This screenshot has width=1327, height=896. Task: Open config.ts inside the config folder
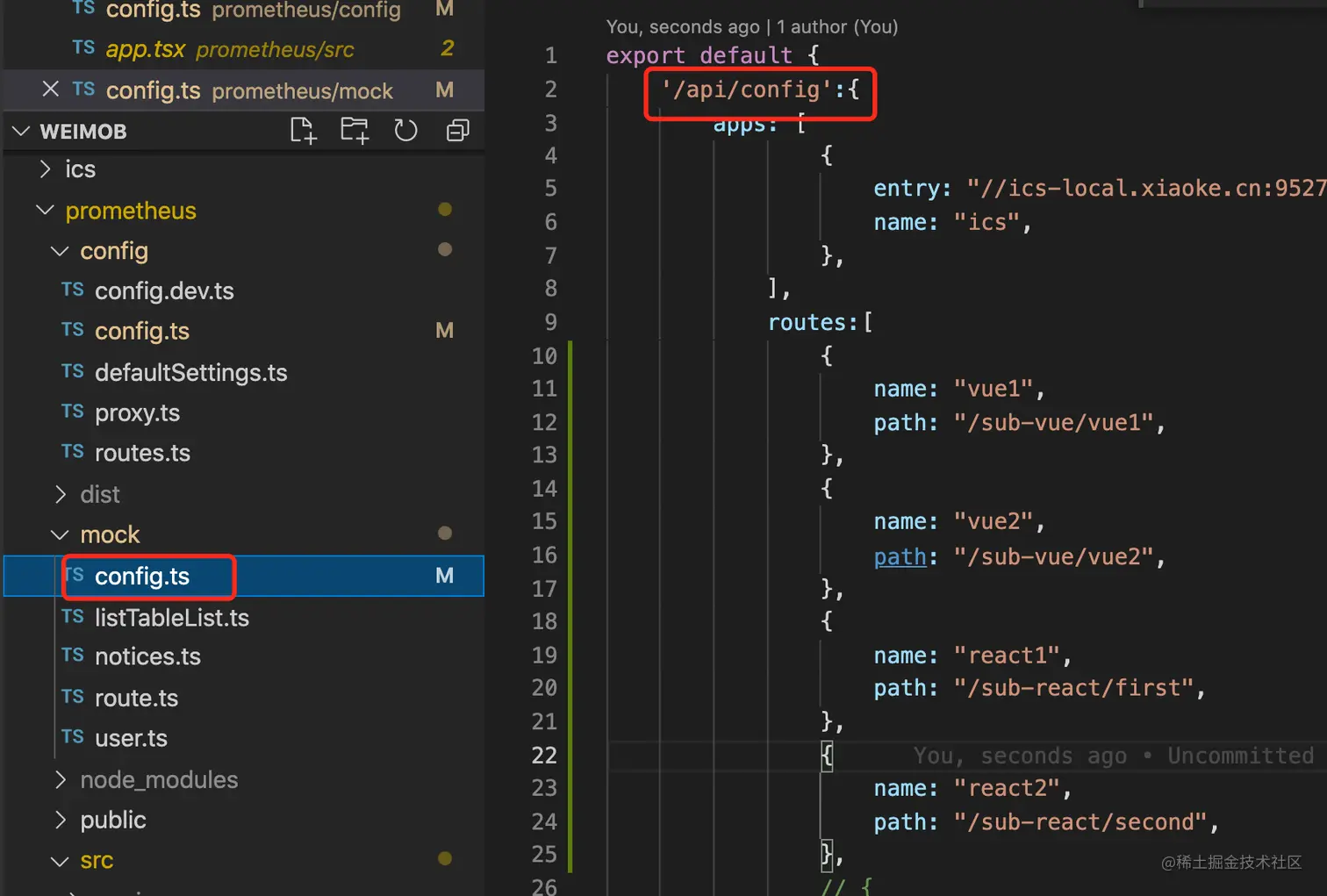pos(244,331)
